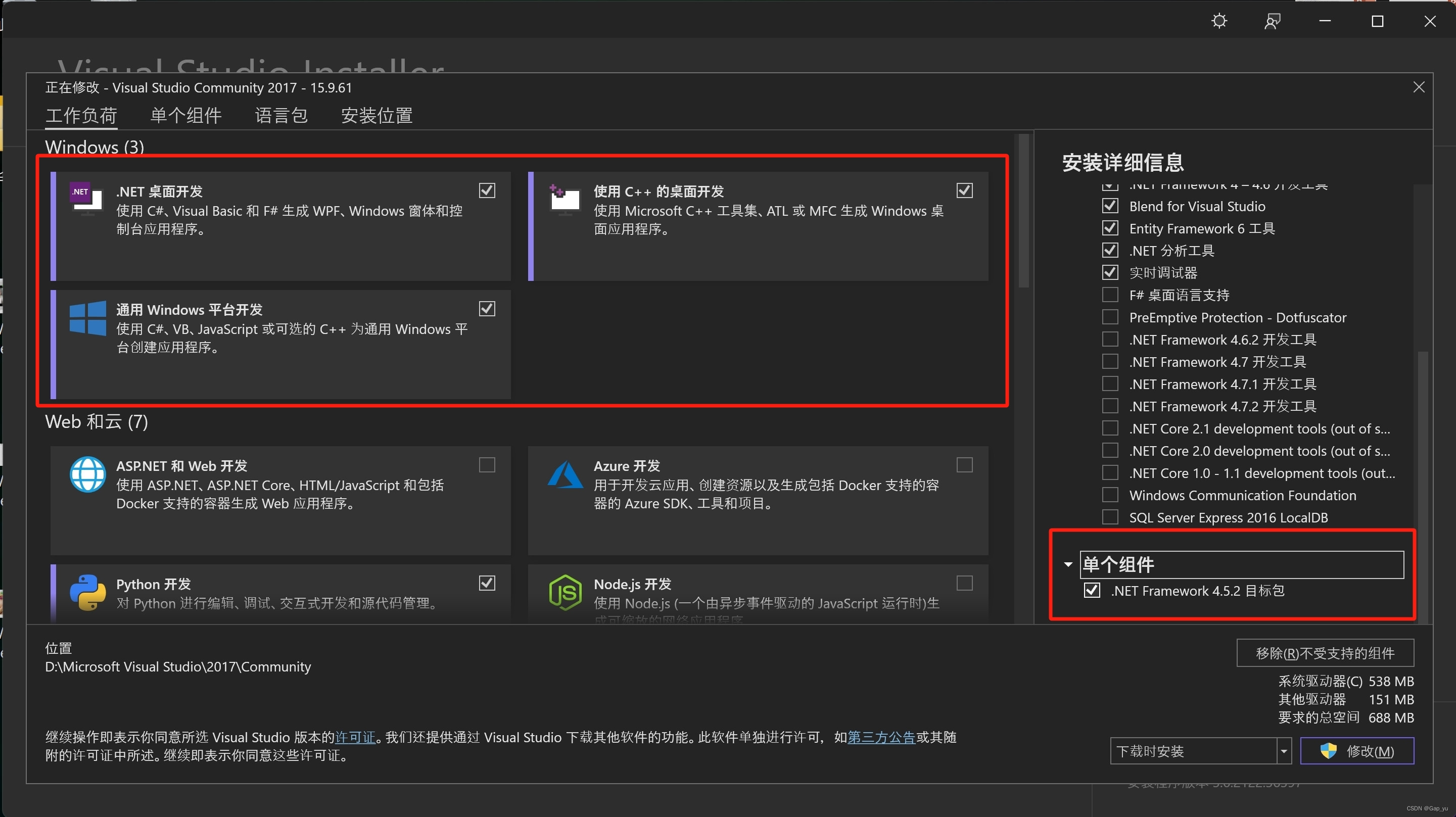The image size is (1456, 817).
Task: Collapse the 单个组件 section arrow
Action: coord(1068,564)
